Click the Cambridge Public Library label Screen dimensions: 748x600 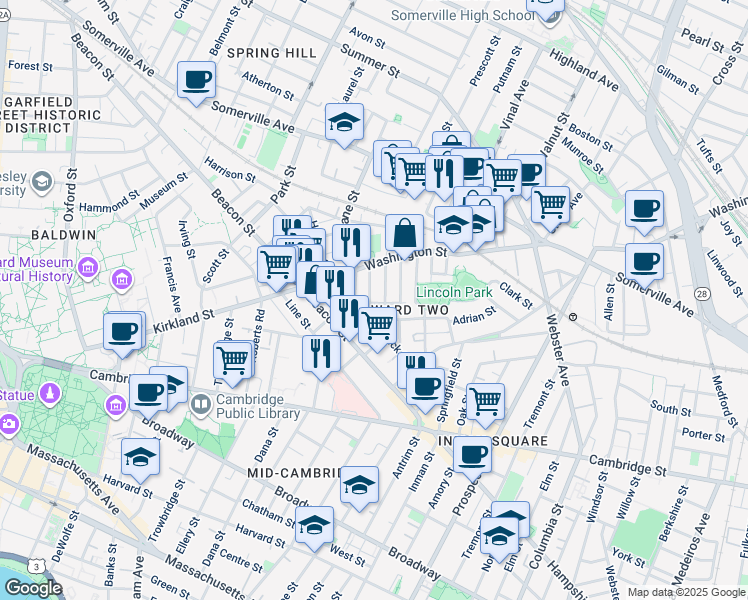pyautogui.click(x=258, y=406)
